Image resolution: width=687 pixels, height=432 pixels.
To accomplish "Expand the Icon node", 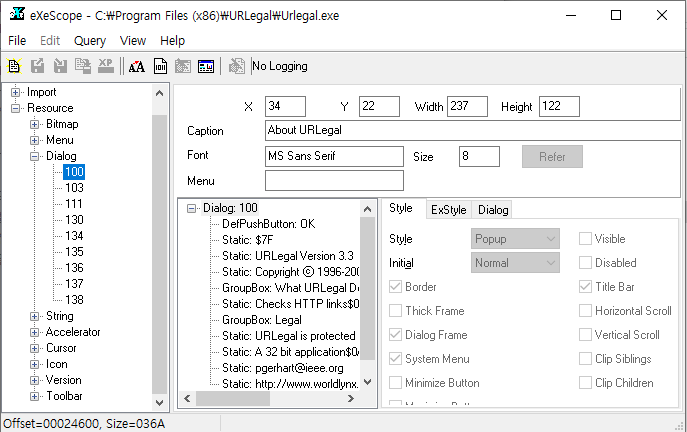I will 35,365.
